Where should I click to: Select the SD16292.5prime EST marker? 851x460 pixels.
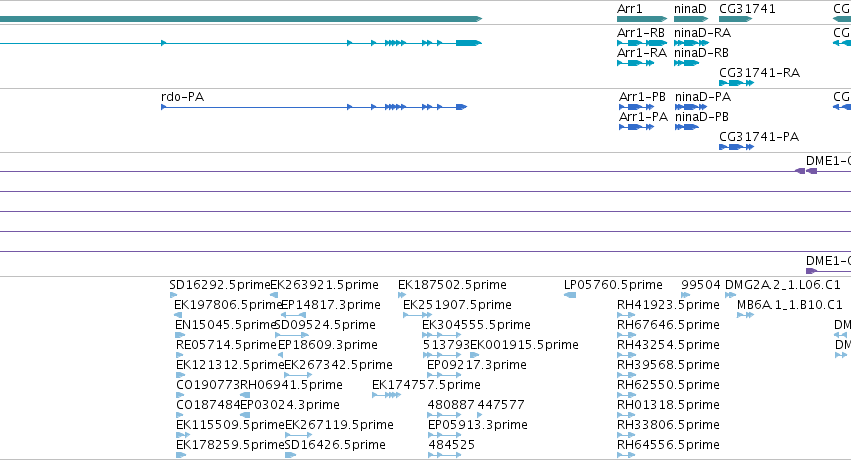174,295
